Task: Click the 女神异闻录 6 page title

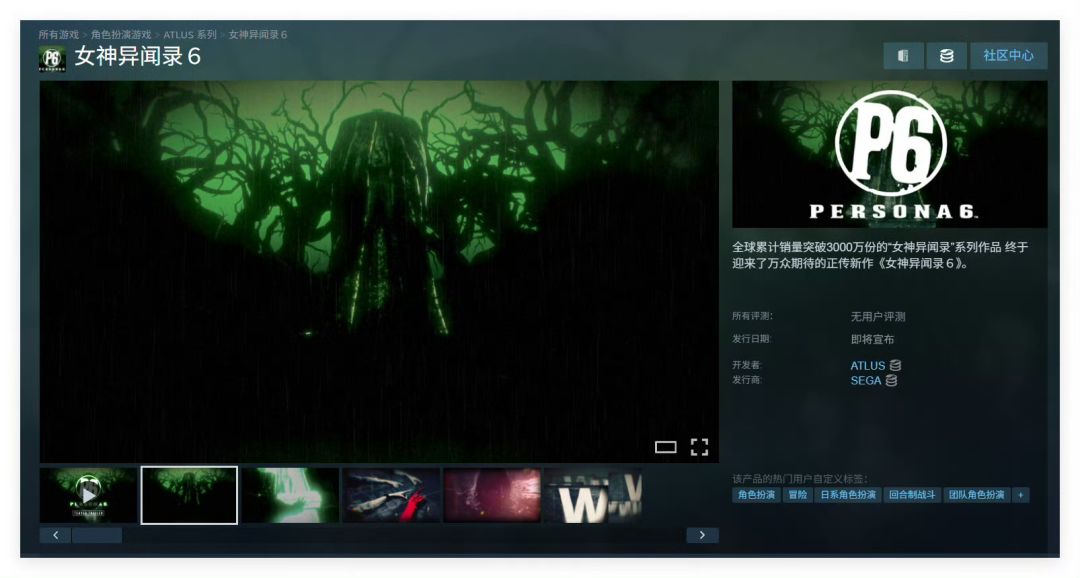Action: pos(137,56)
